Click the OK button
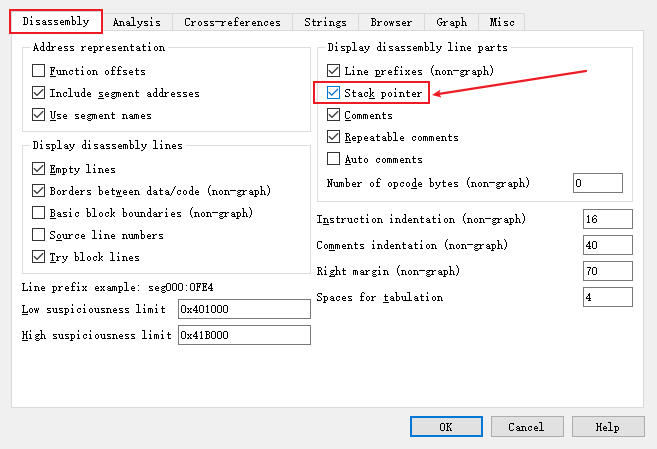This screenshot has width=657, height=449. click(445, 427)
